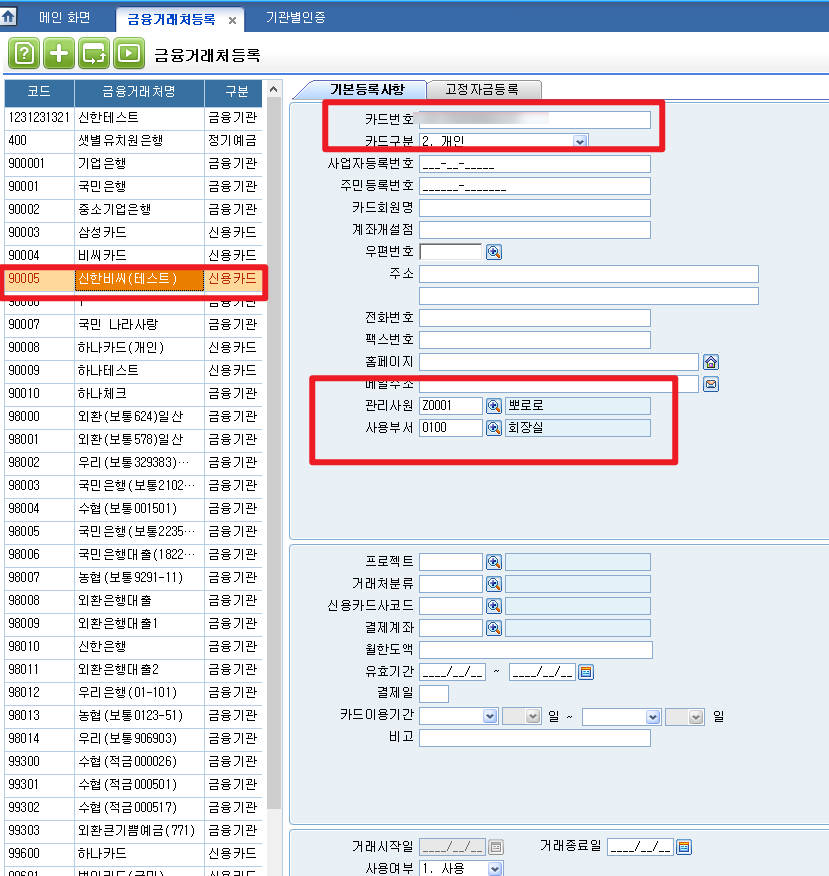Click the homepage (홈페이지) house icon
The height and width of the screenshot is (876, 829).
[x=711, y=362]
